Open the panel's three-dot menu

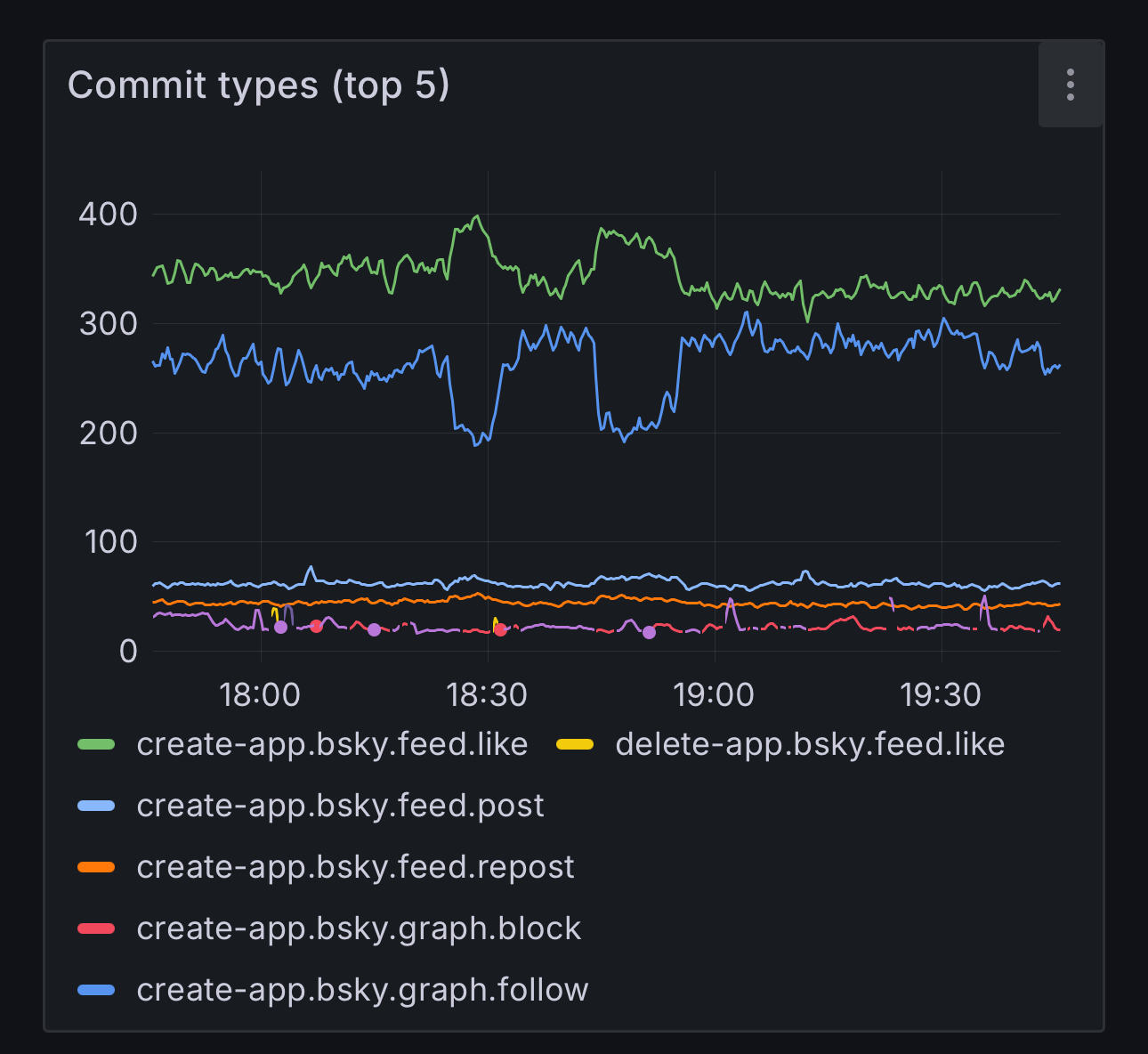point(1070,85)
